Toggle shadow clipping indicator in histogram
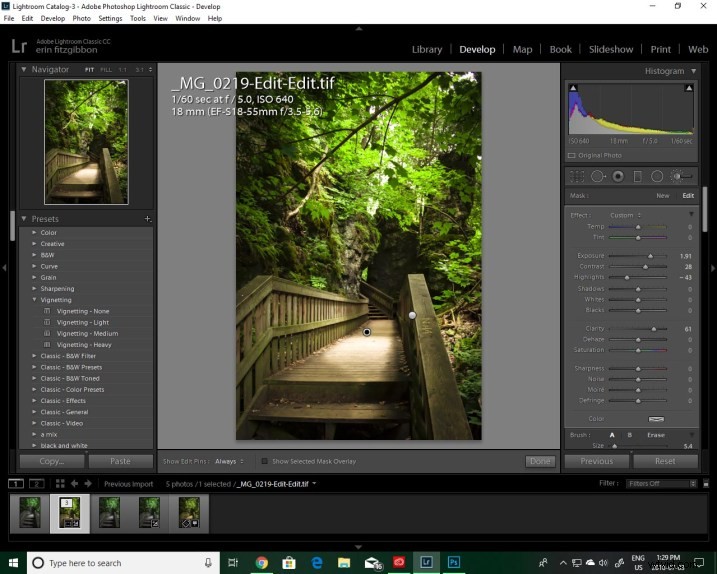Image resolution: width=717 pixels, height=574 pixels. [573, 88]
